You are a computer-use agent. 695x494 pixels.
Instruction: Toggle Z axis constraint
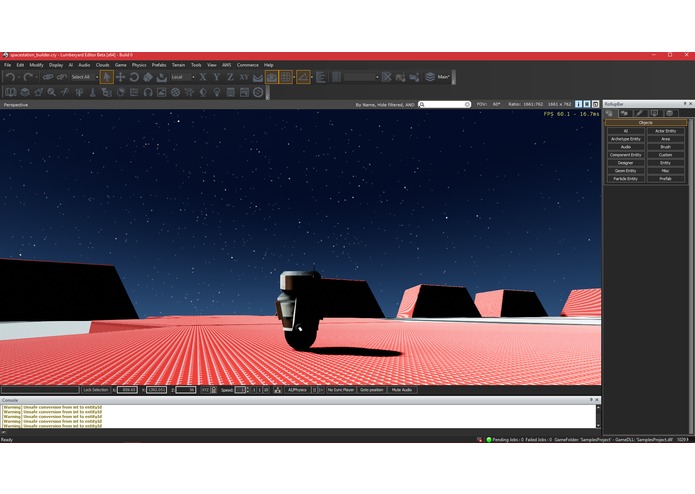230,77
